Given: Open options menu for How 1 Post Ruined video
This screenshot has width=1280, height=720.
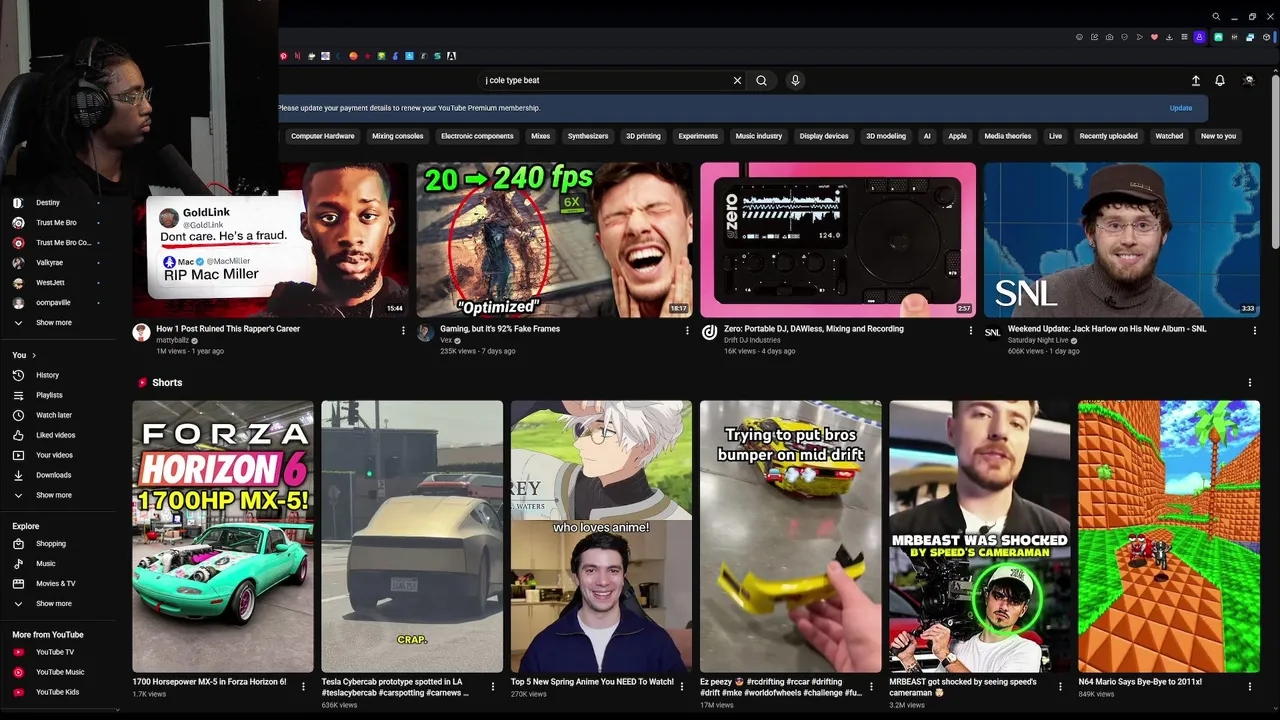Looking at the screenshot, I should (x=403, y=330).
